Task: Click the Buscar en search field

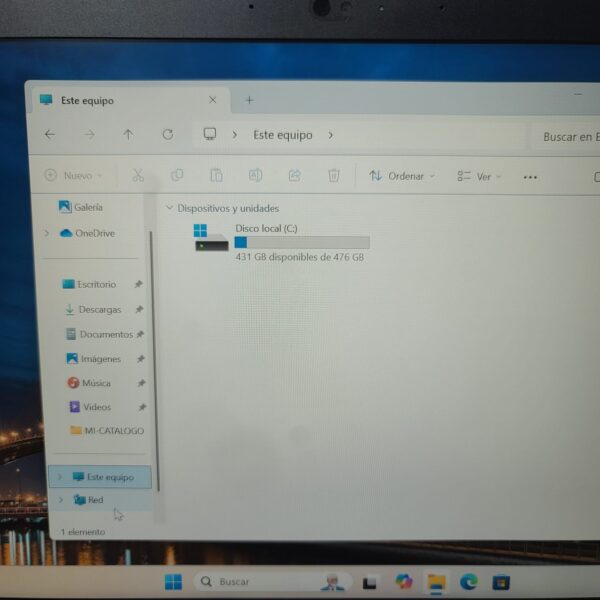Action: (567, 137)
